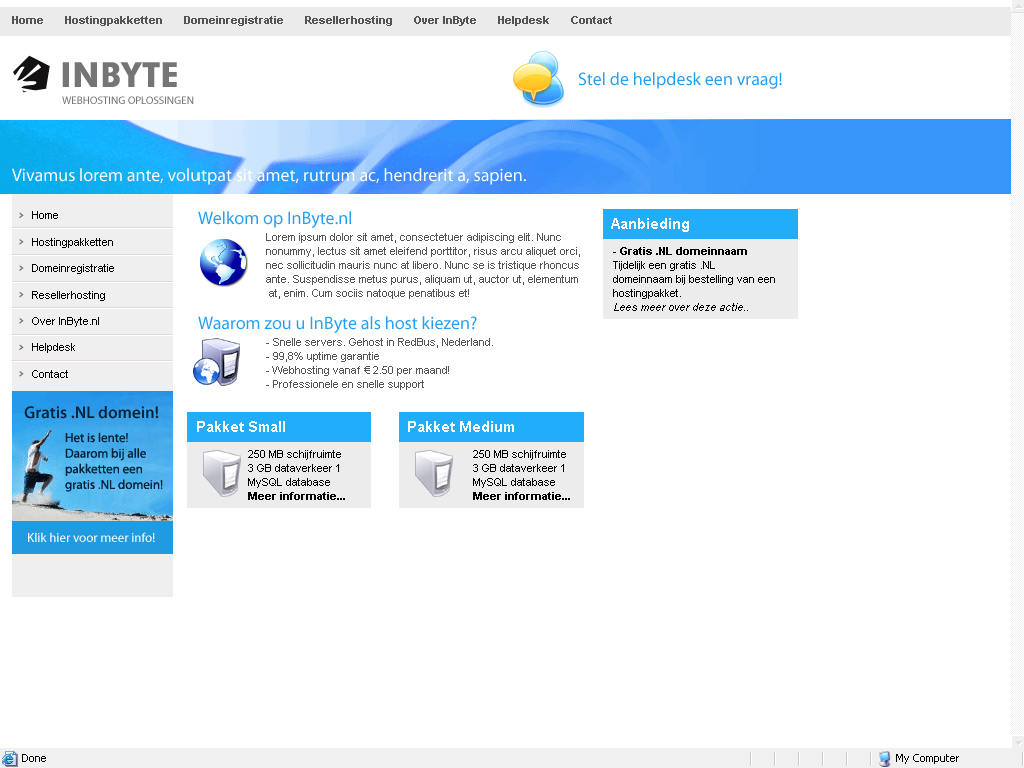Click 'Klik hier voor meer info!' button
This screenshot has width=1024, height=768.
91,537
